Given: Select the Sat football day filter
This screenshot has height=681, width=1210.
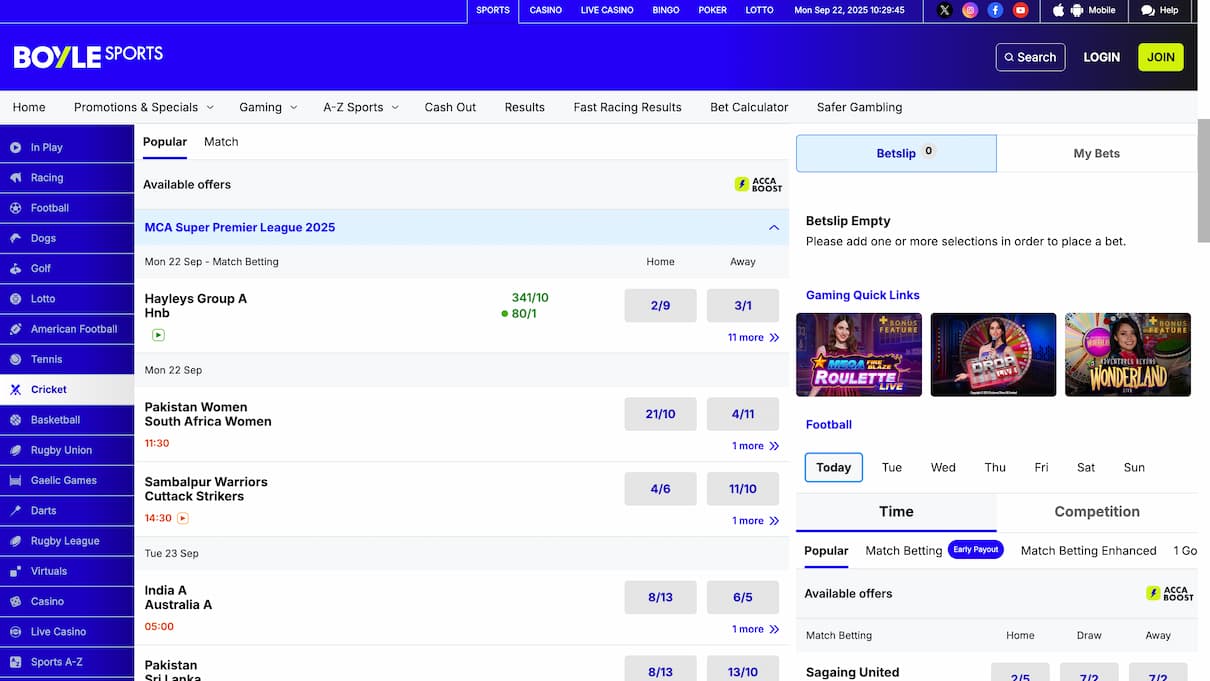Looking at the screenshot, I should coord(1086,467).
